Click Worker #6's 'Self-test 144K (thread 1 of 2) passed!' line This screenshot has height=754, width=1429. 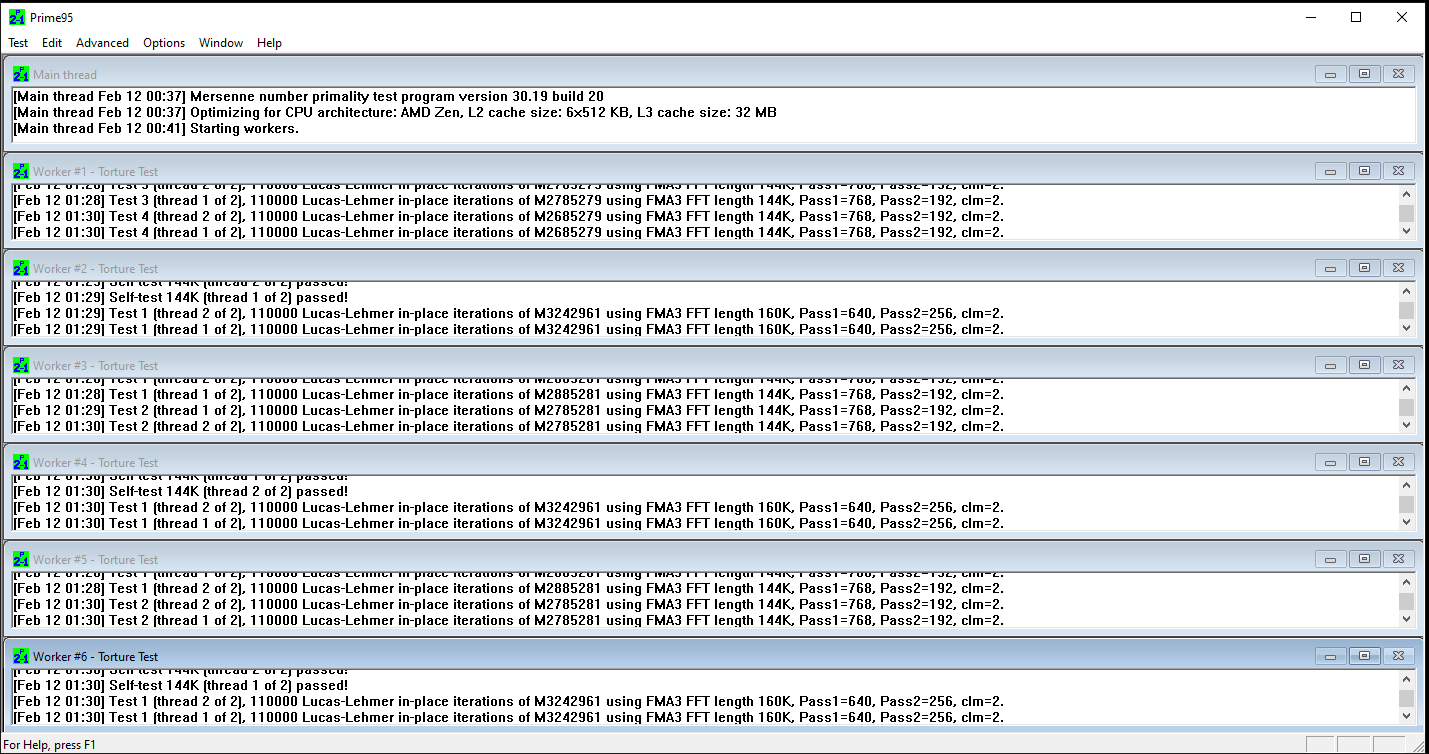point(181,685)
